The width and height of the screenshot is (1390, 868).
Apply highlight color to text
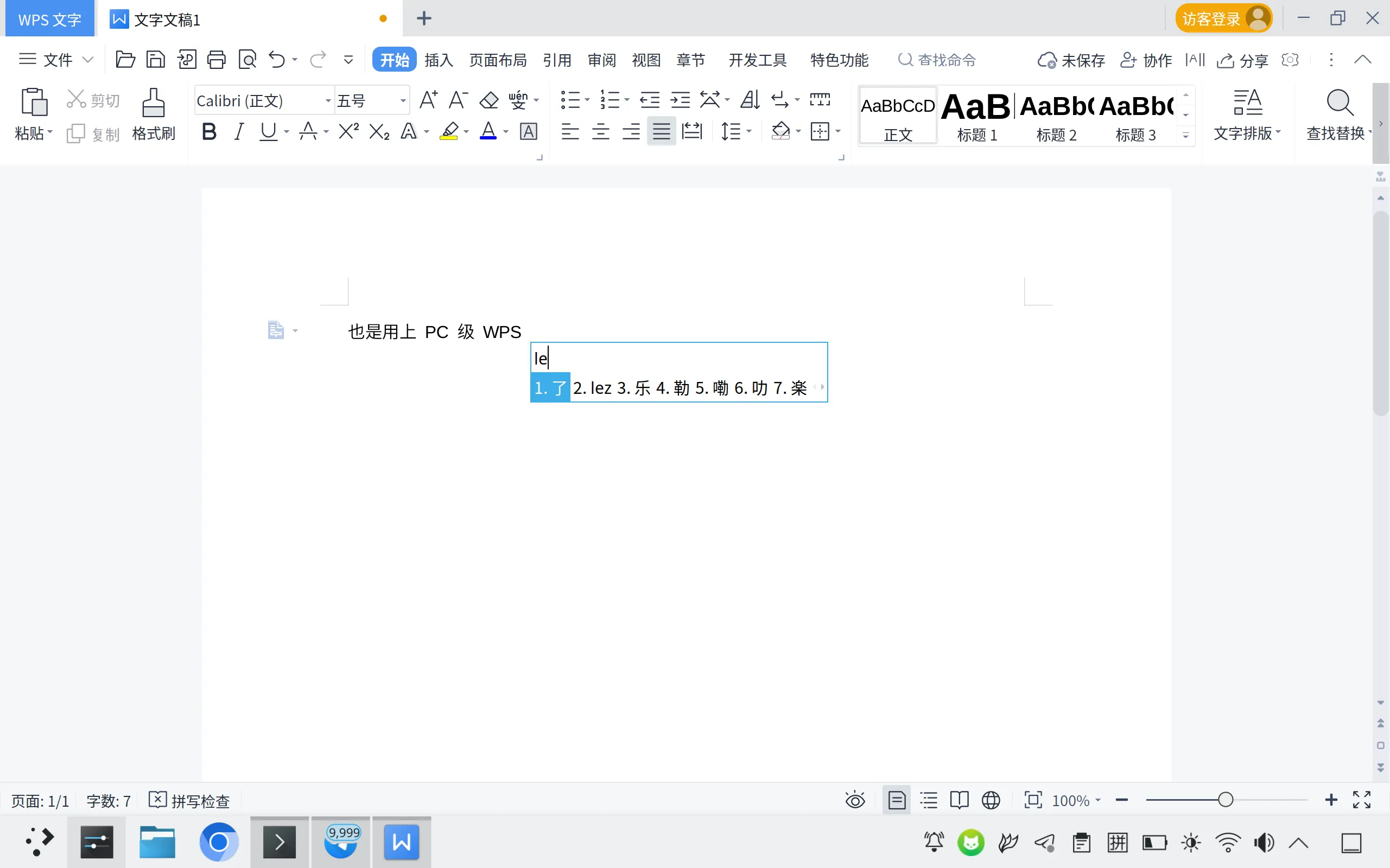tap(450, 131)
